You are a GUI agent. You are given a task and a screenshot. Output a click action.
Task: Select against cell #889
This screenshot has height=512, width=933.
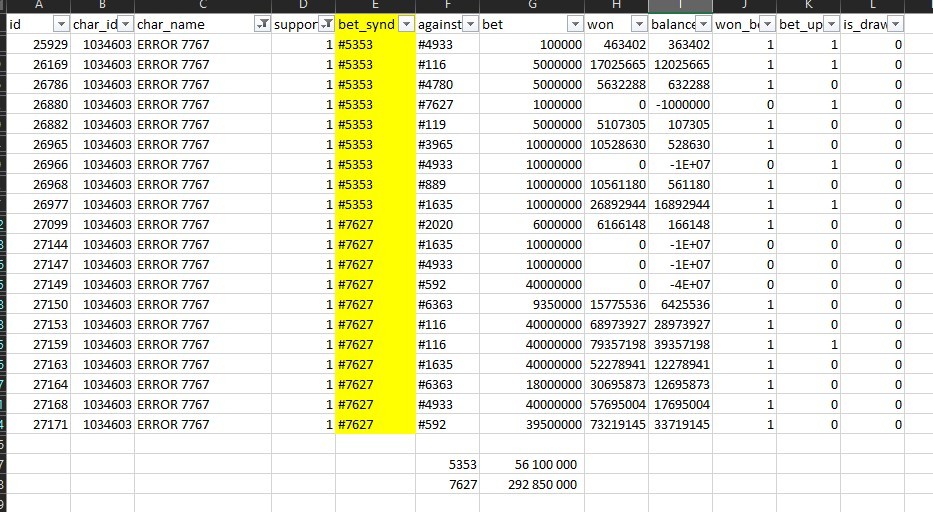click(x=447, y=185)
